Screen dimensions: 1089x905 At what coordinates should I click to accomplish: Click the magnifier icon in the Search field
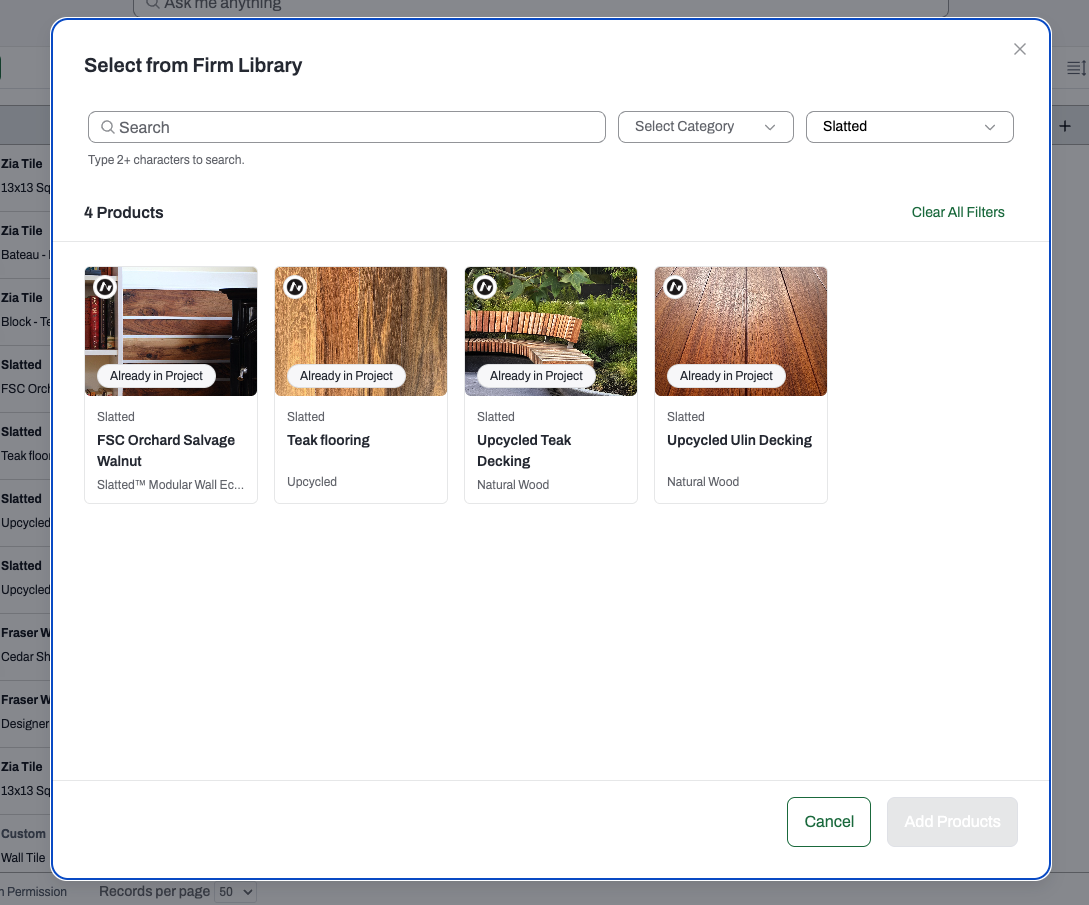[x=108, y=127]
